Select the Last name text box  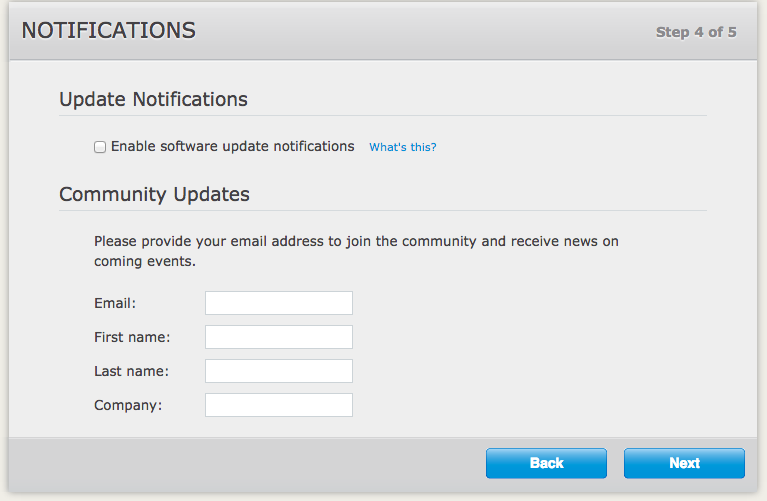(279, 371)
